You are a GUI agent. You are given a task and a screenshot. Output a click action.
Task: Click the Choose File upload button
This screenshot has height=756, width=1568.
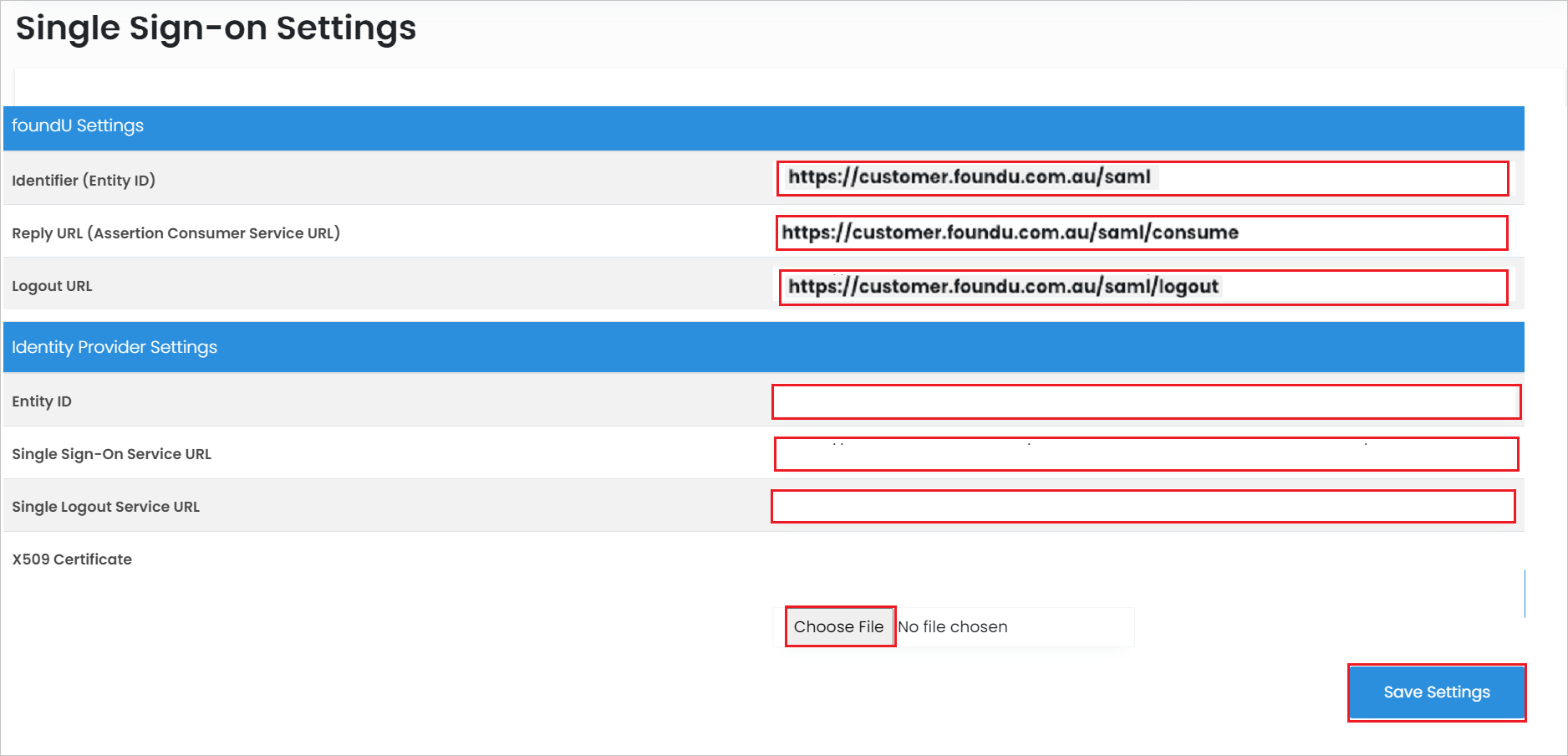pyautogui.click(x=839, y=626)
